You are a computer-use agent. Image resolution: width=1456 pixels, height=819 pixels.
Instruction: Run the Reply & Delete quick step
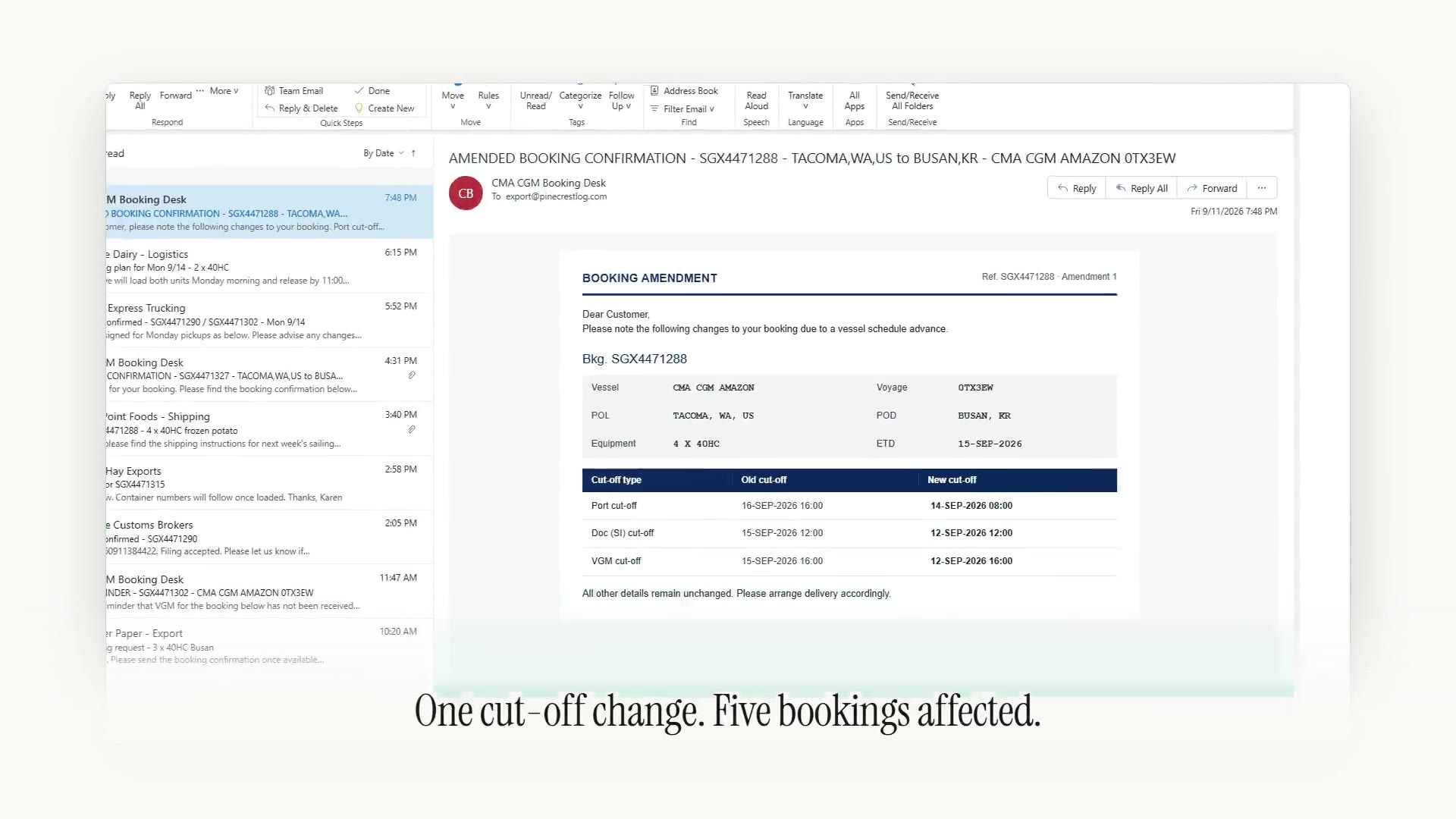301,108
